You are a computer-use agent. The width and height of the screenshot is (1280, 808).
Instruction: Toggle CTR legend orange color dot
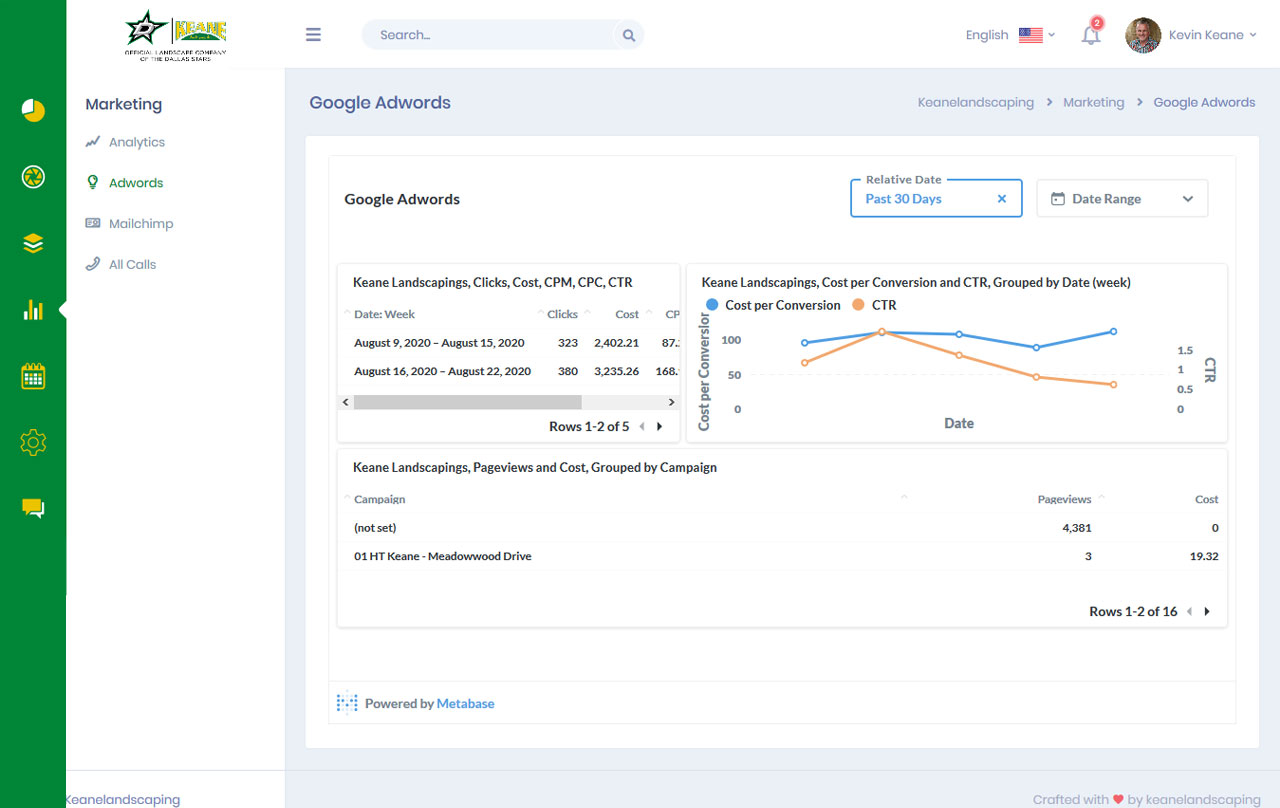[858, 305]
